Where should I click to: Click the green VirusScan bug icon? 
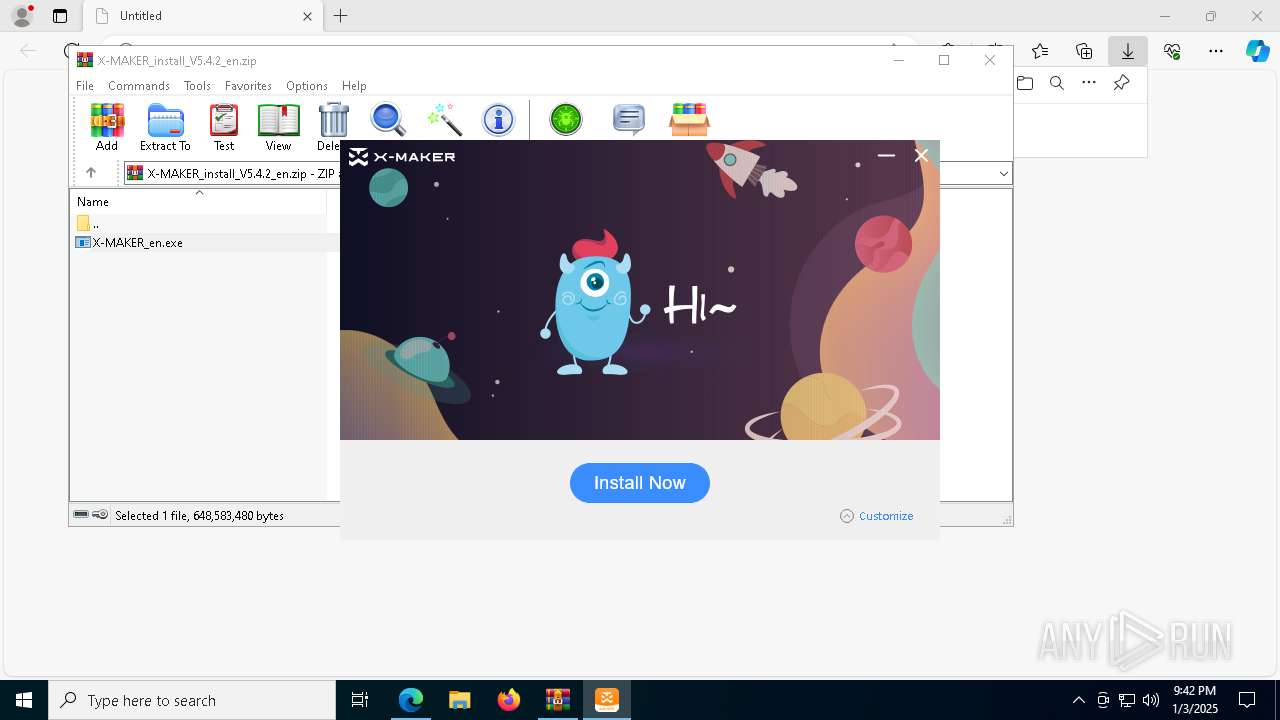tap(566, 119)
